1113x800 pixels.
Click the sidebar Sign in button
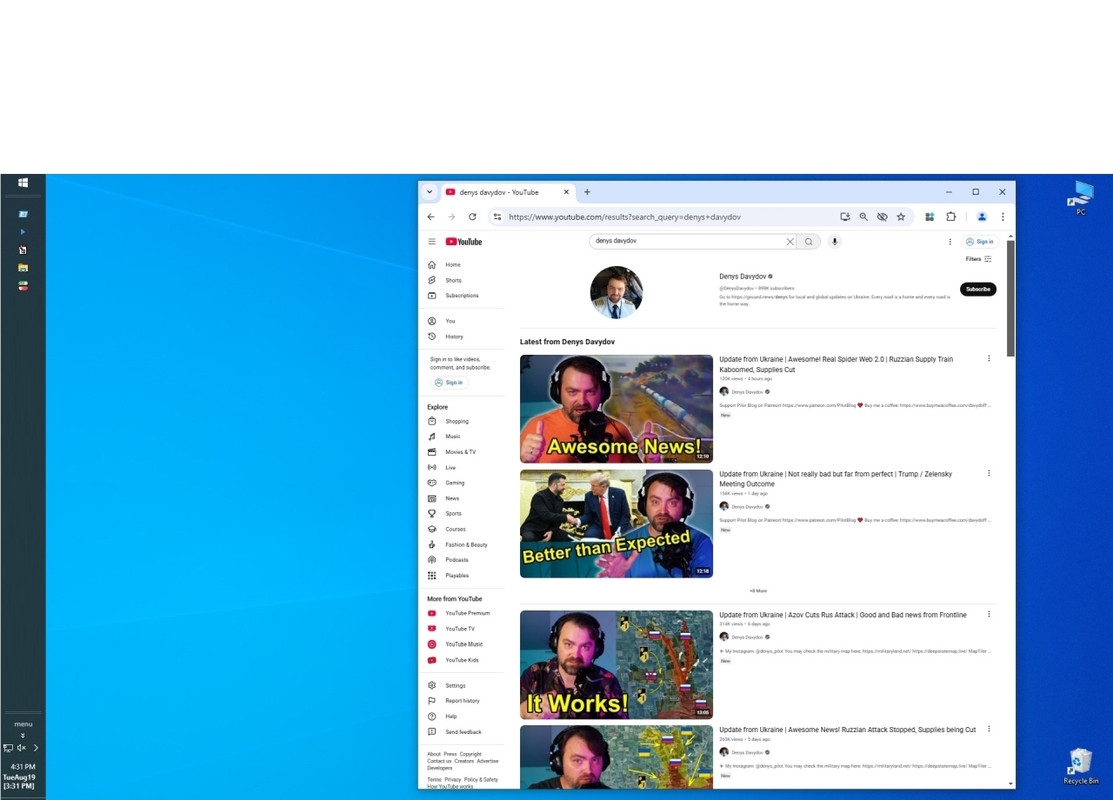[x=449, y=383]
